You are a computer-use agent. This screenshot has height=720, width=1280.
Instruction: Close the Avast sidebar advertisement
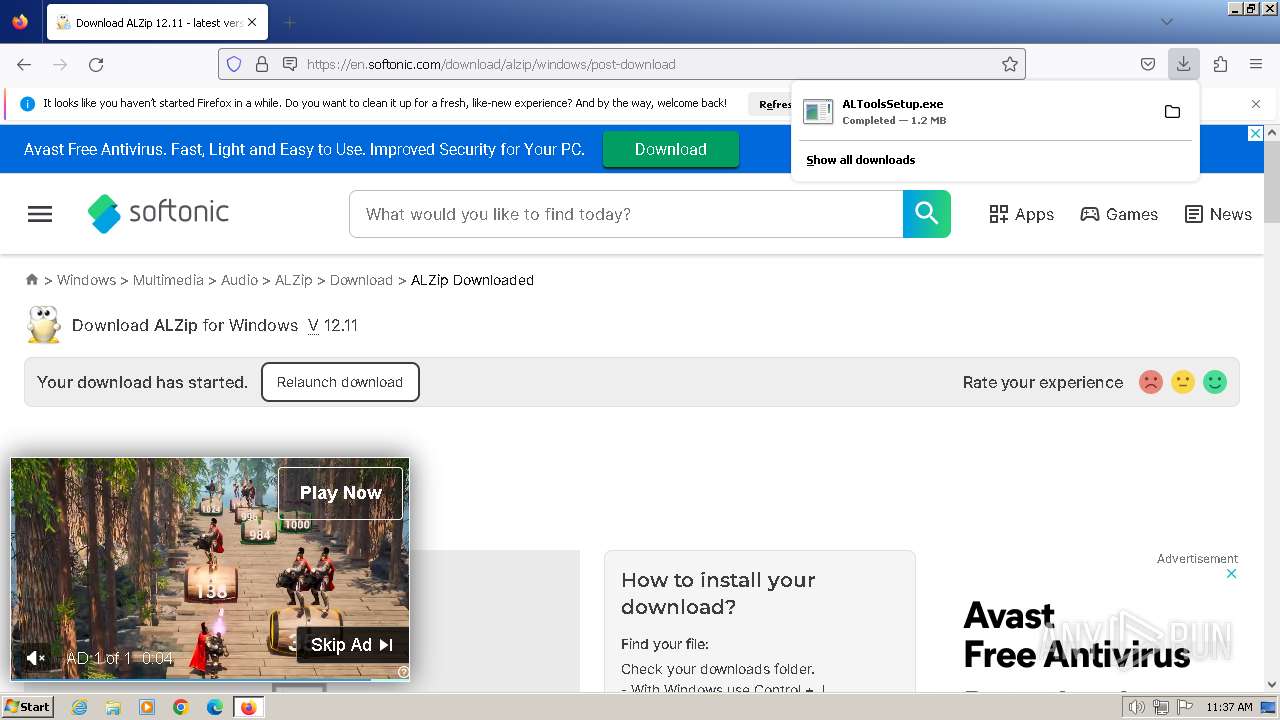pos(1232,574)
